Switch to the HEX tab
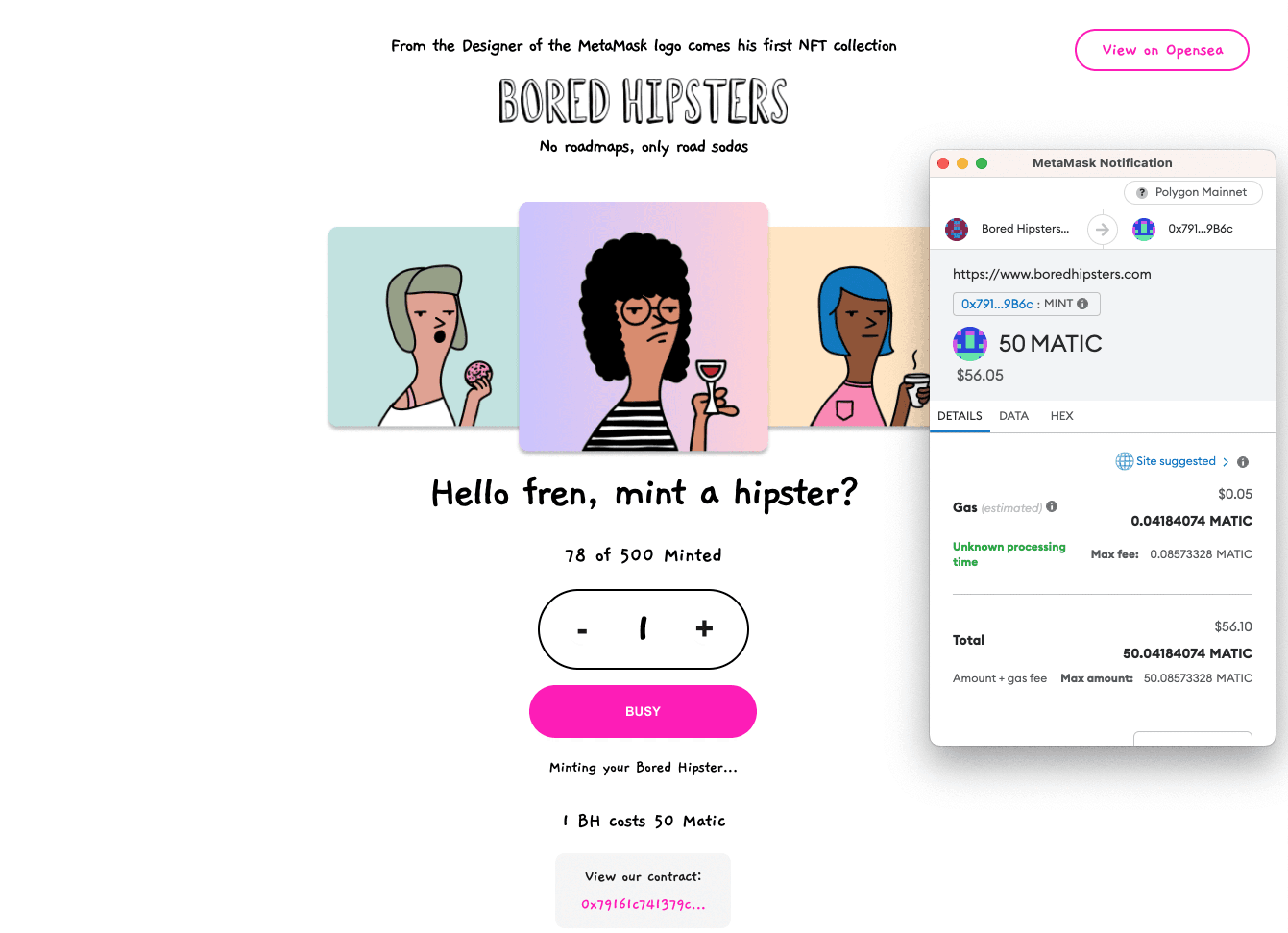Image resolution: width=1288 pixels, height=933 pixels. pyautogui.click(x=1061, y=416)
